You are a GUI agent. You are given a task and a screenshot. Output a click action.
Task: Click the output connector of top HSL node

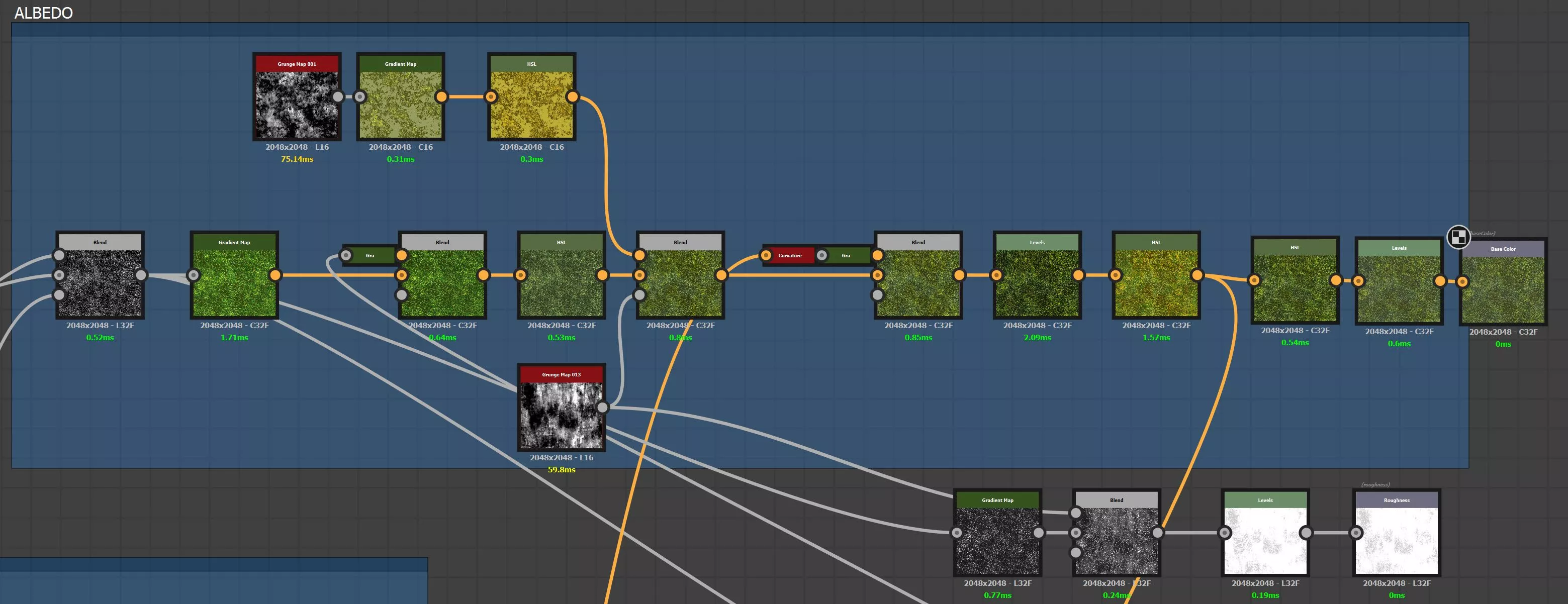click(x=572, y=96)
